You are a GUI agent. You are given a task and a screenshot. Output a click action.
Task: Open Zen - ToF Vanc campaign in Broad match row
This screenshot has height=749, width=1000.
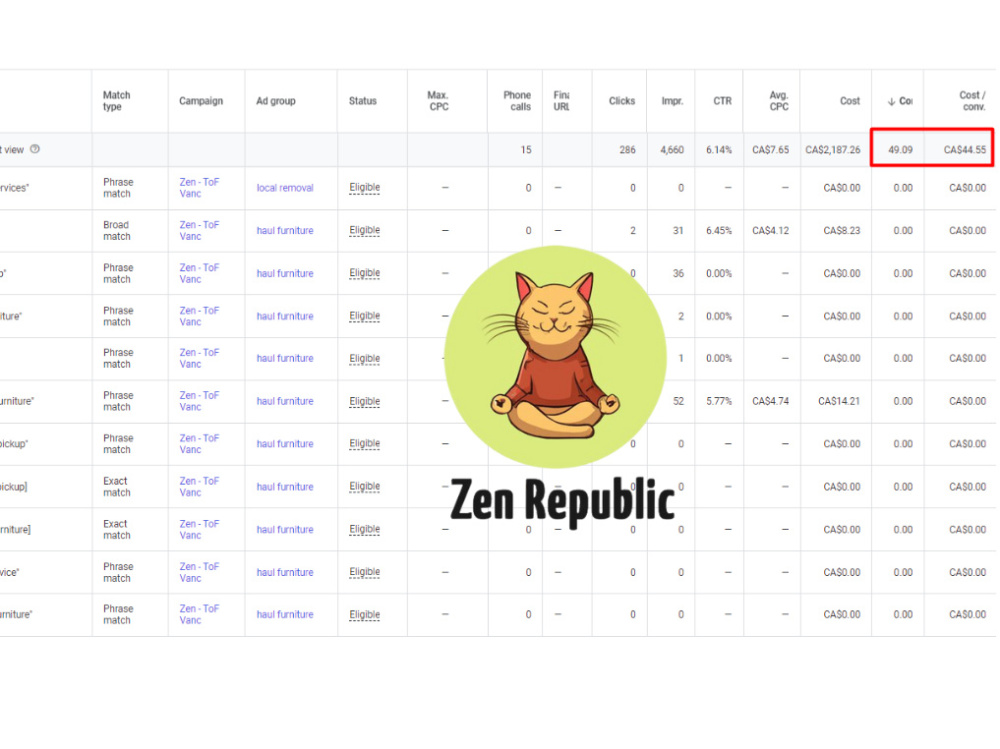pos(199,231)
